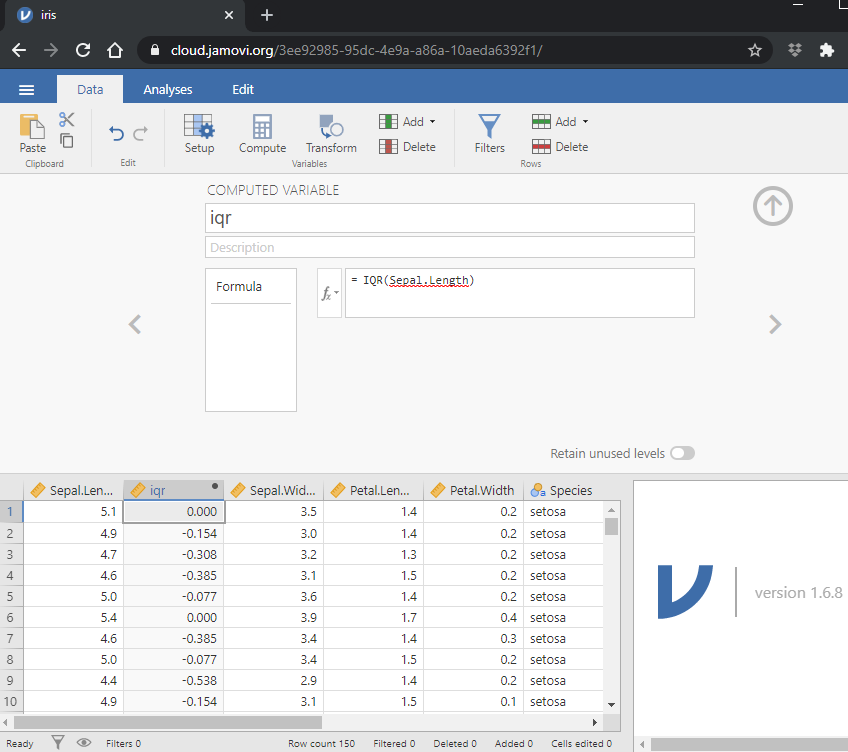Click the Transform variable icon
Viewport: 848px width, 752px height.
coord(331,132)
